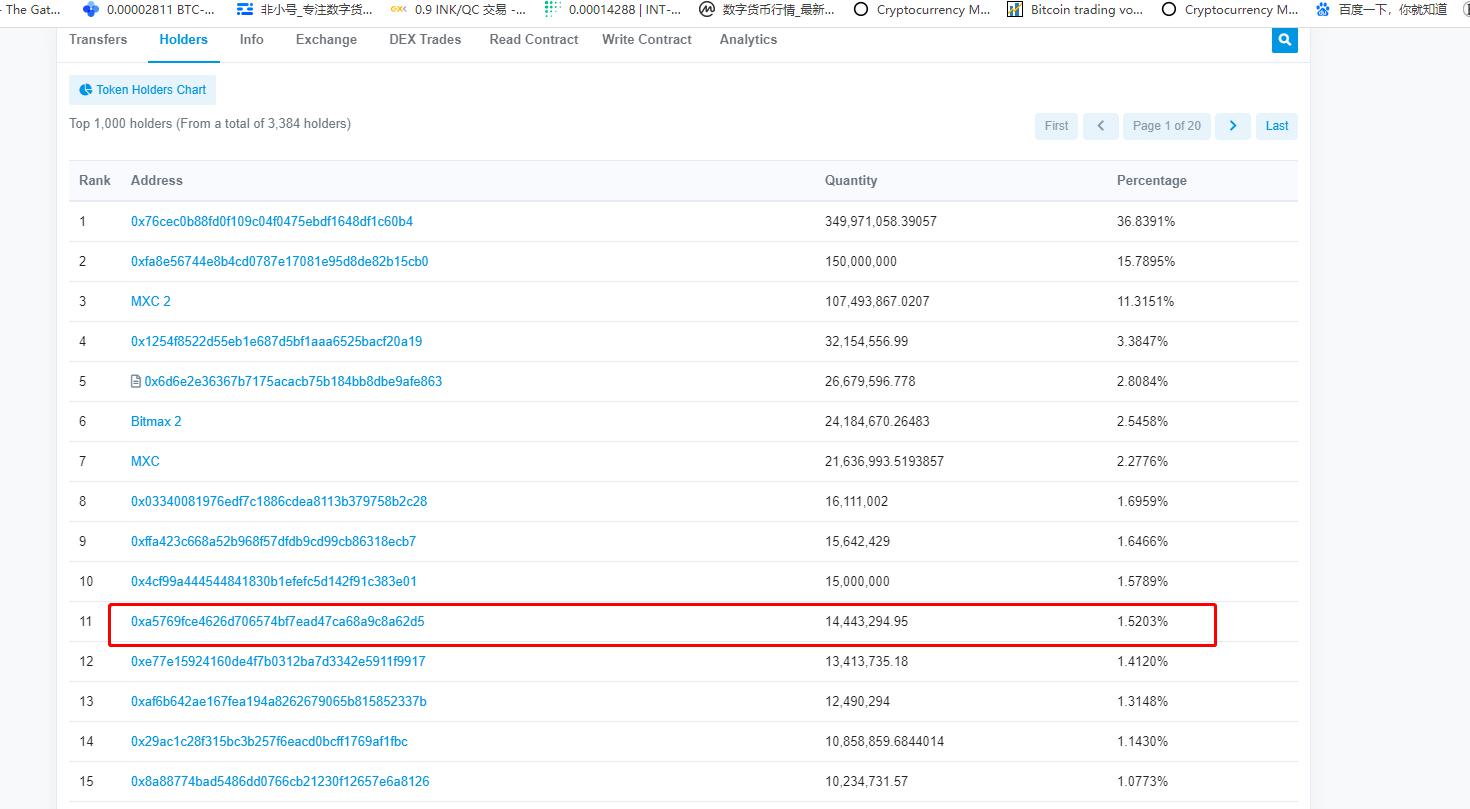This screenshot has width=1470, height=809.
Task: Open the 0.9 INK/QC bookmark
Action: pyautogui.click(x=459, y=10)
